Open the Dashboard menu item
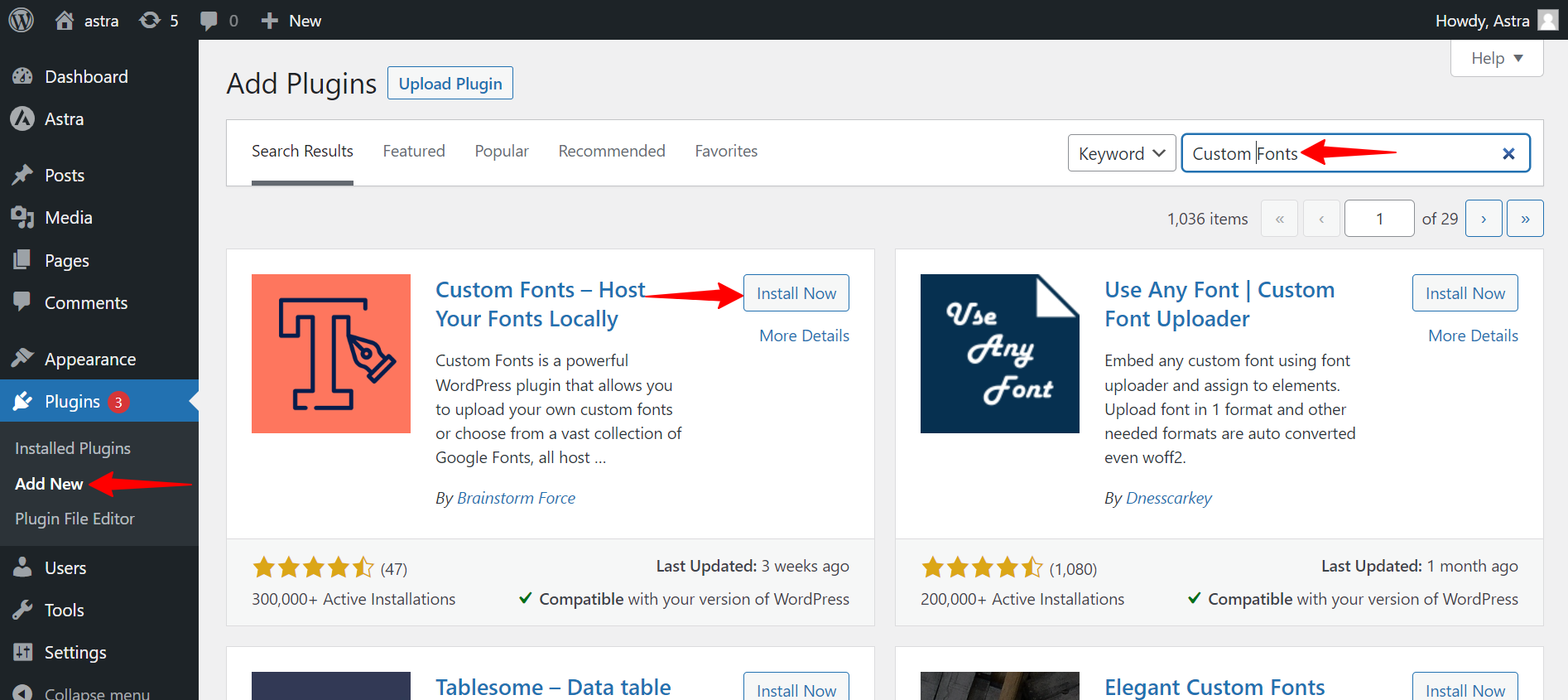This screenshot has height=700, width=1568. click(99, 76)
